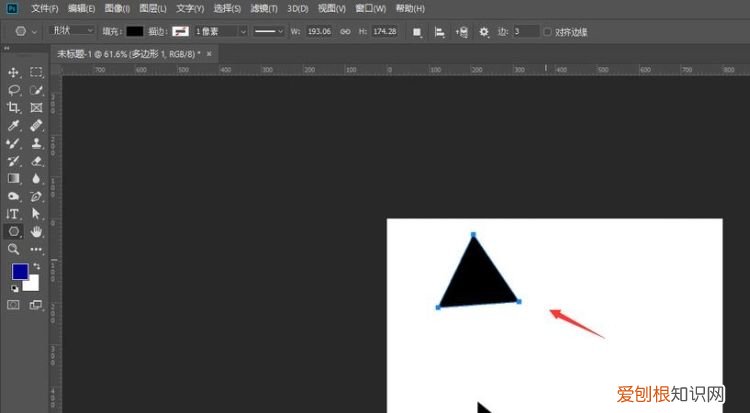
Task: Choose the Horizontal Type tool
Action: coord(14,214)
